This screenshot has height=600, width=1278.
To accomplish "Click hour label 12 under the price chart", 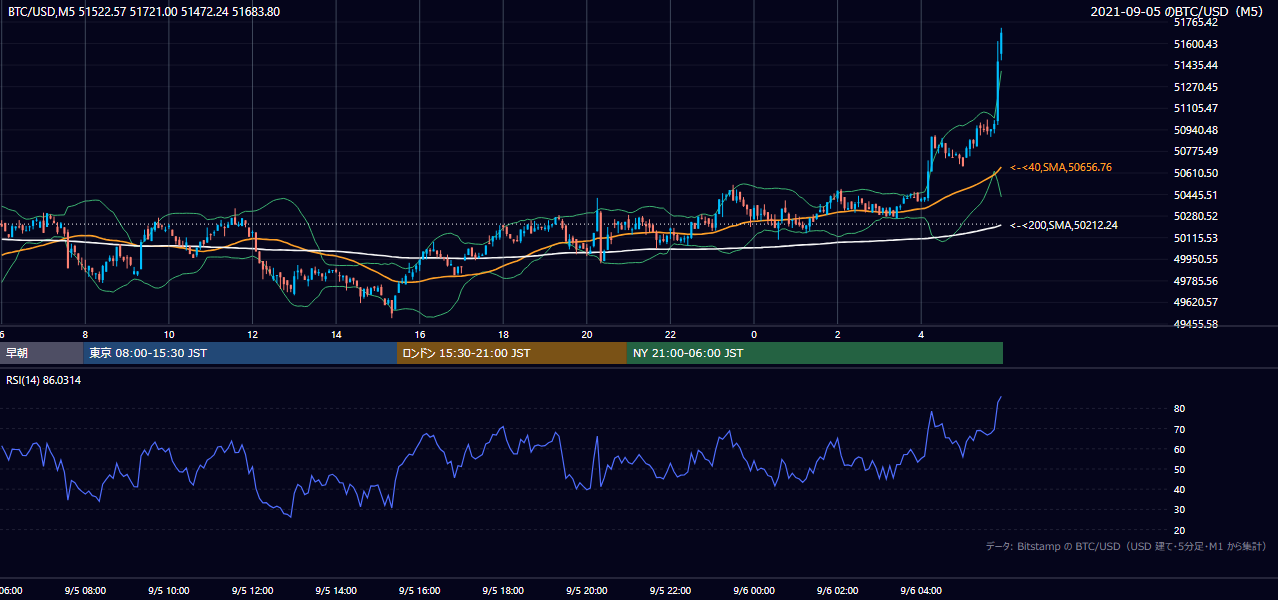I will (252, 334).
